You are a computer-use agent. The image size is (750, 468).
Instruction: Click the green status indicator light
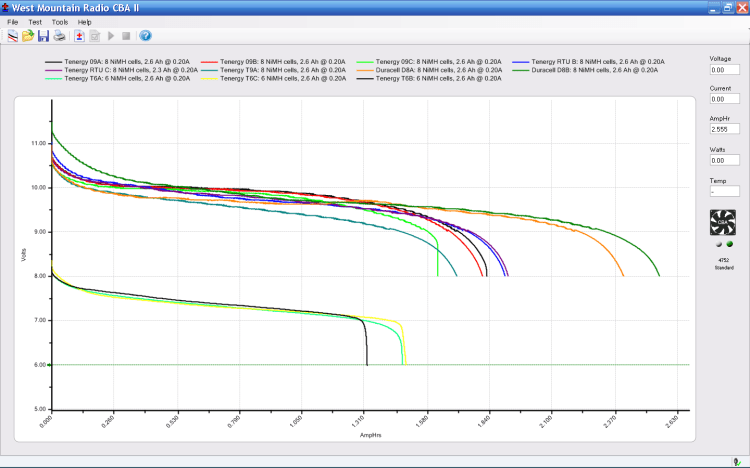click(729, 245)
